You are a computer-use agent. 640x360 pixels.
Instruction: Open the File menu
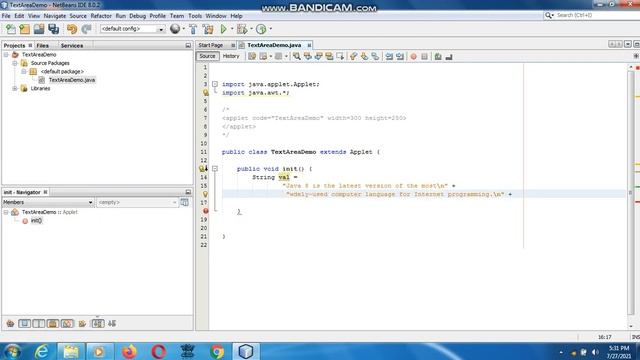click(x=6, y=16)
